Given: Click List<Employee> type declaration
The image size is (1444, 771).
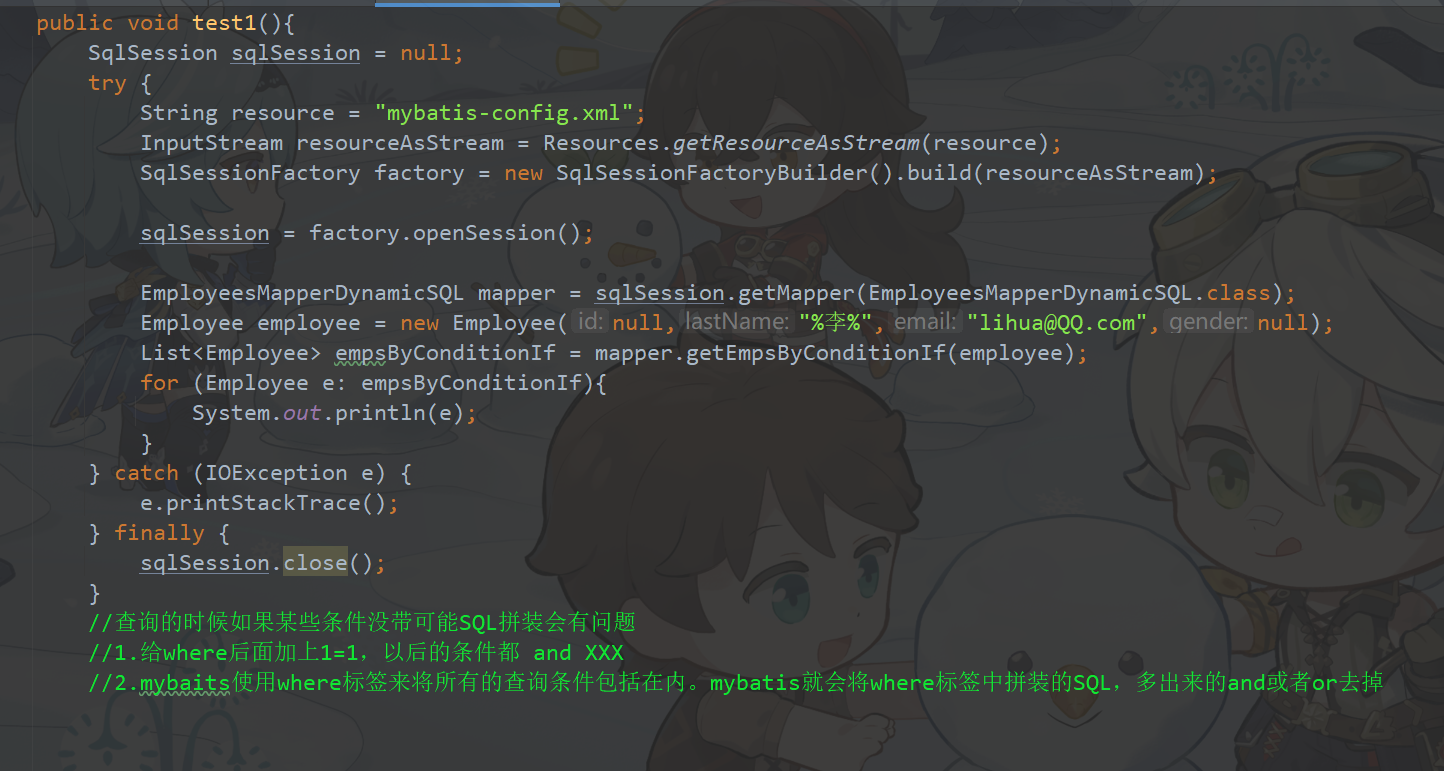Looking at the screenshot, I should 231,353.
